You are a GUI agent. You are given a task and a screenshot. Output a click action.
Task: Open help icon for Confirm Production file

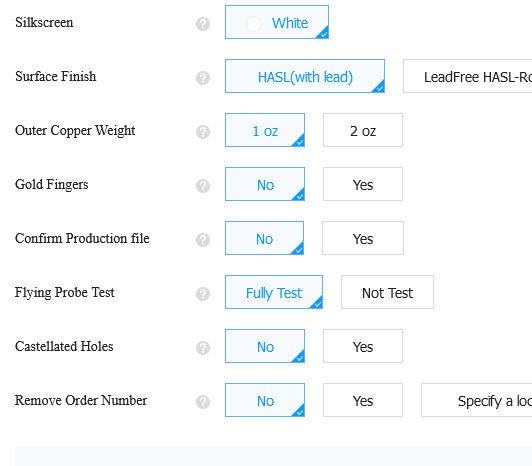click(203, 240)
